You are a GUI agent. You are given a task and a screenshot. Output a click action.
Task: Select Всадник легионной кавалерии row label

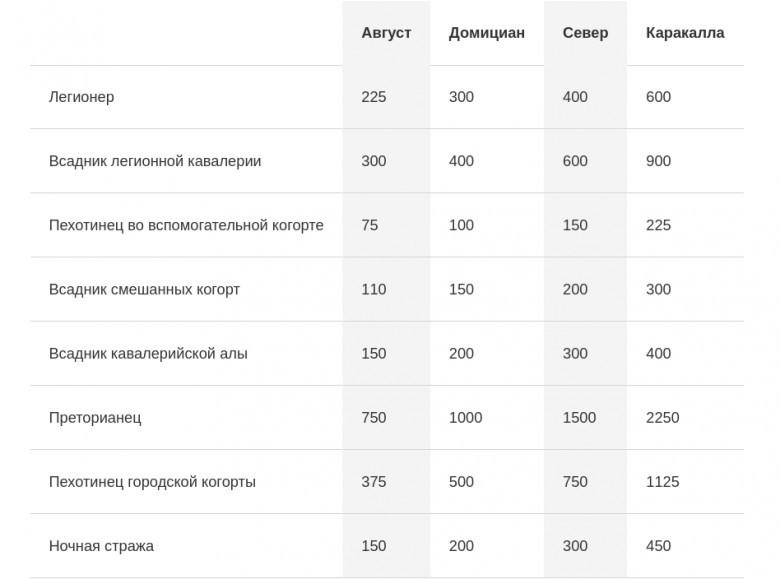(x=155, y=161)
